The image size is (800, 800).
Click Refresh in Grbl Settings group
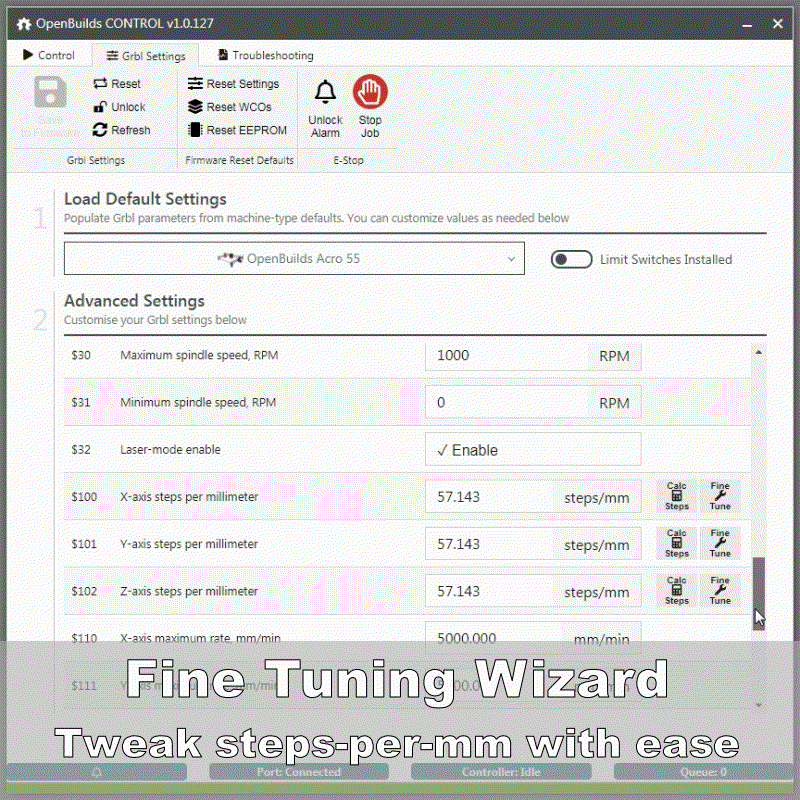pos(121,130)
